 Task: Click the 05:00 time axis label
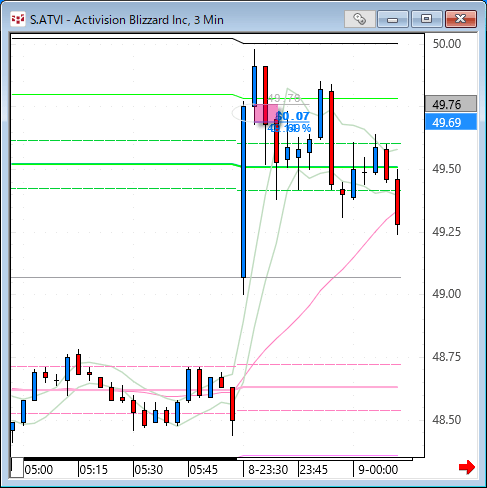[x=39, y=470]
